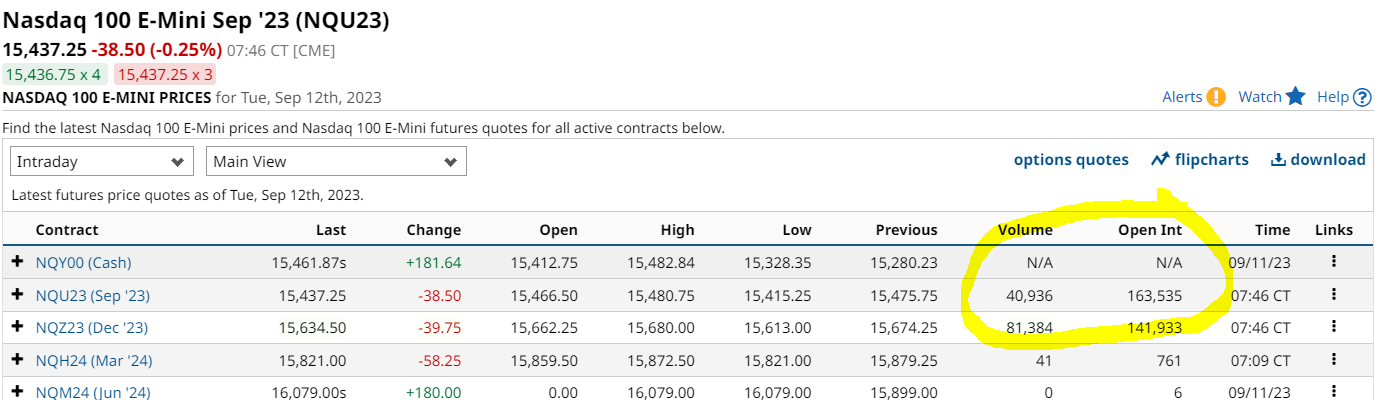Screen dimensions: 1397x400
Task: Expand the NQU23 (Sep '23) row
Action: click(17, 295)
